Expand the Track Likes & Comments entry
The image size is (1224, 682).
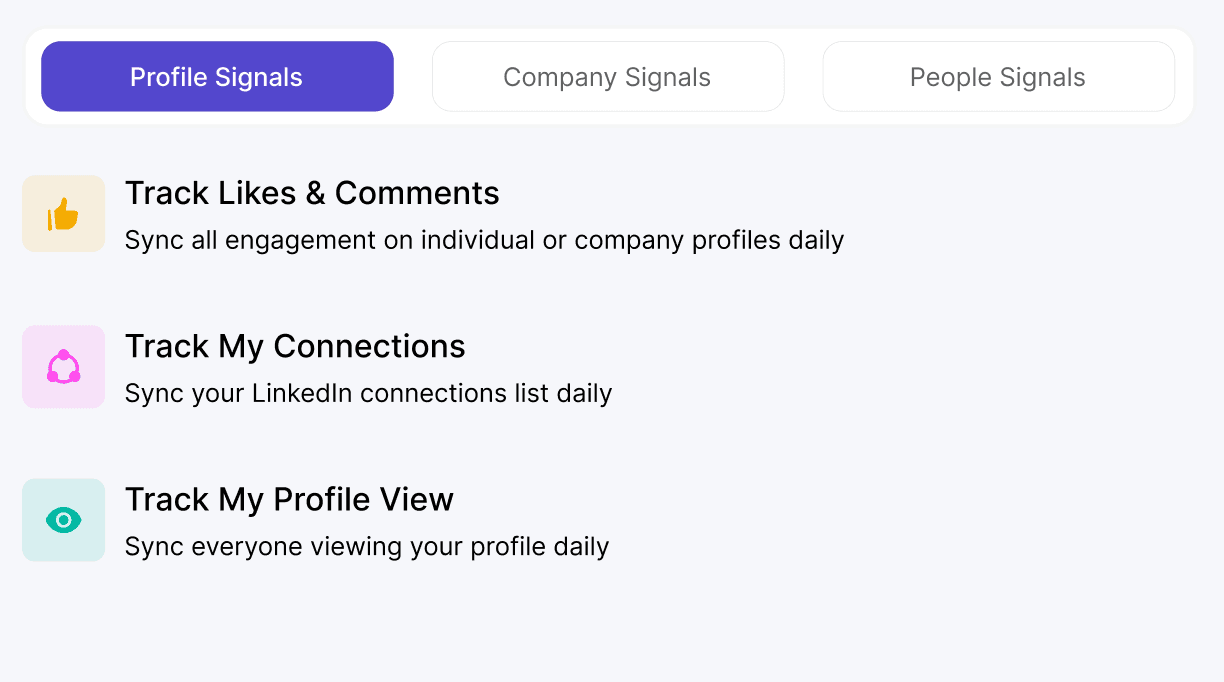tap(312, 193)
